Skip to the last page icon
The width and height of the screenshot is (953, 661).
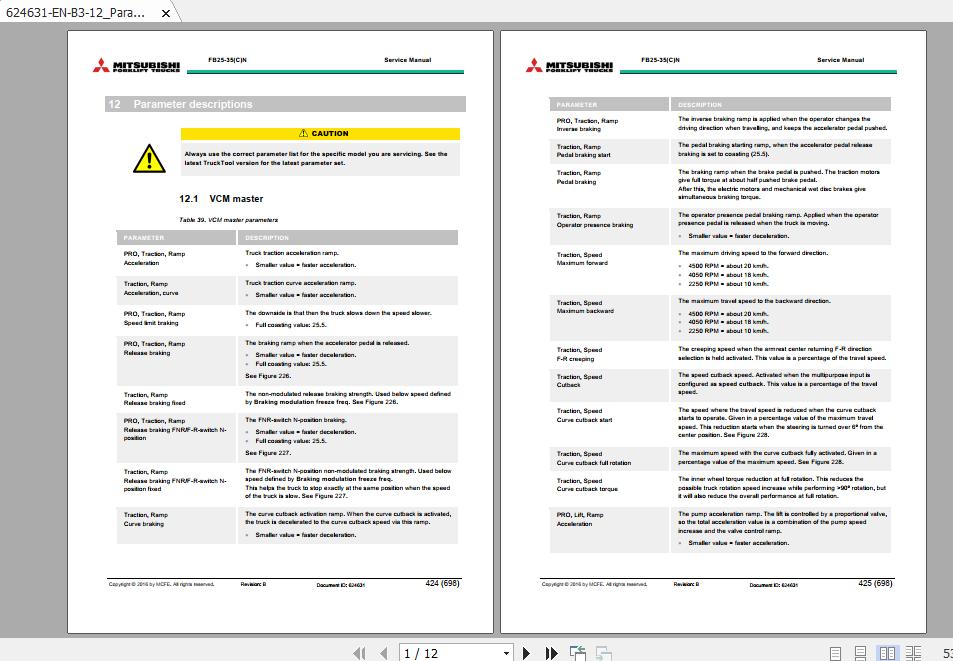coord(550,652)
